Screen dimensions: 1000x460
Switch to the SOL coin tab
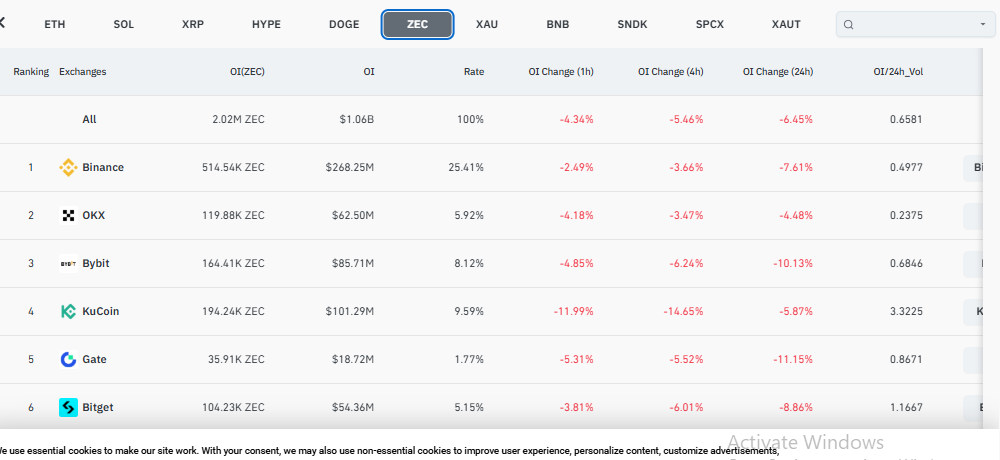click(124, 25)
